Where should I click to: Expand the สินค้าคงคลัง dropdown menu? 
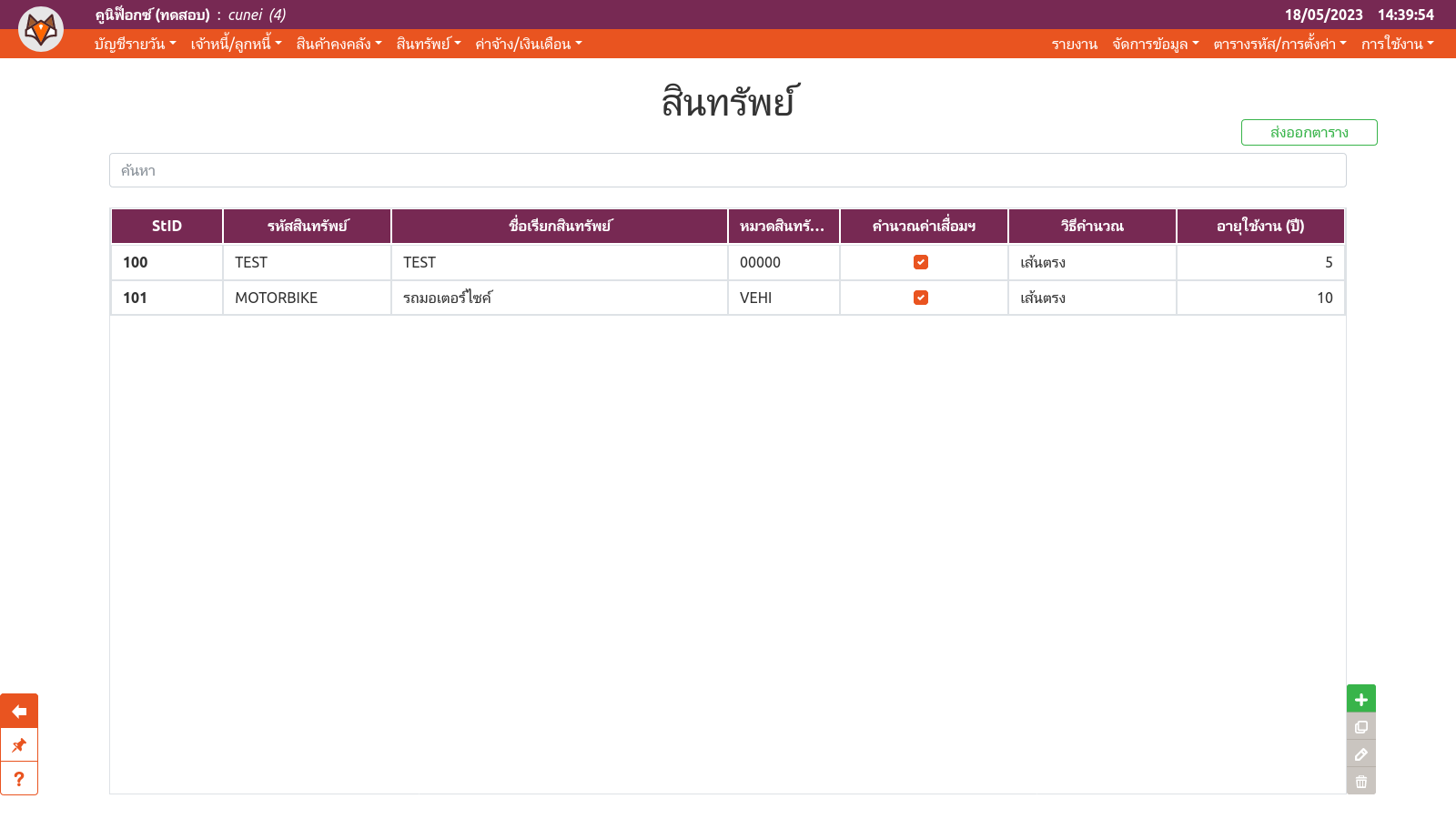[339, 44]
